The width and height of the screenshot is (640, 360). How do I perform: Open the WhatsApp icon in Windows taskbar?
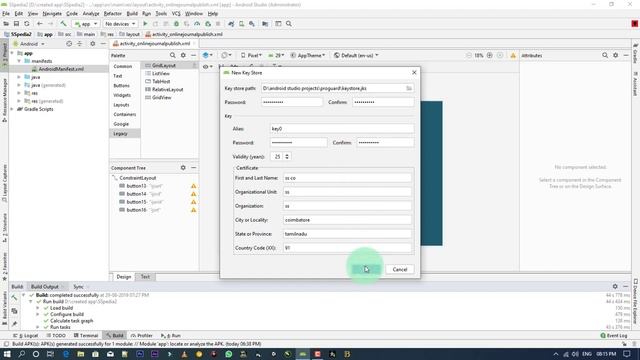click(x=229, y=354)
